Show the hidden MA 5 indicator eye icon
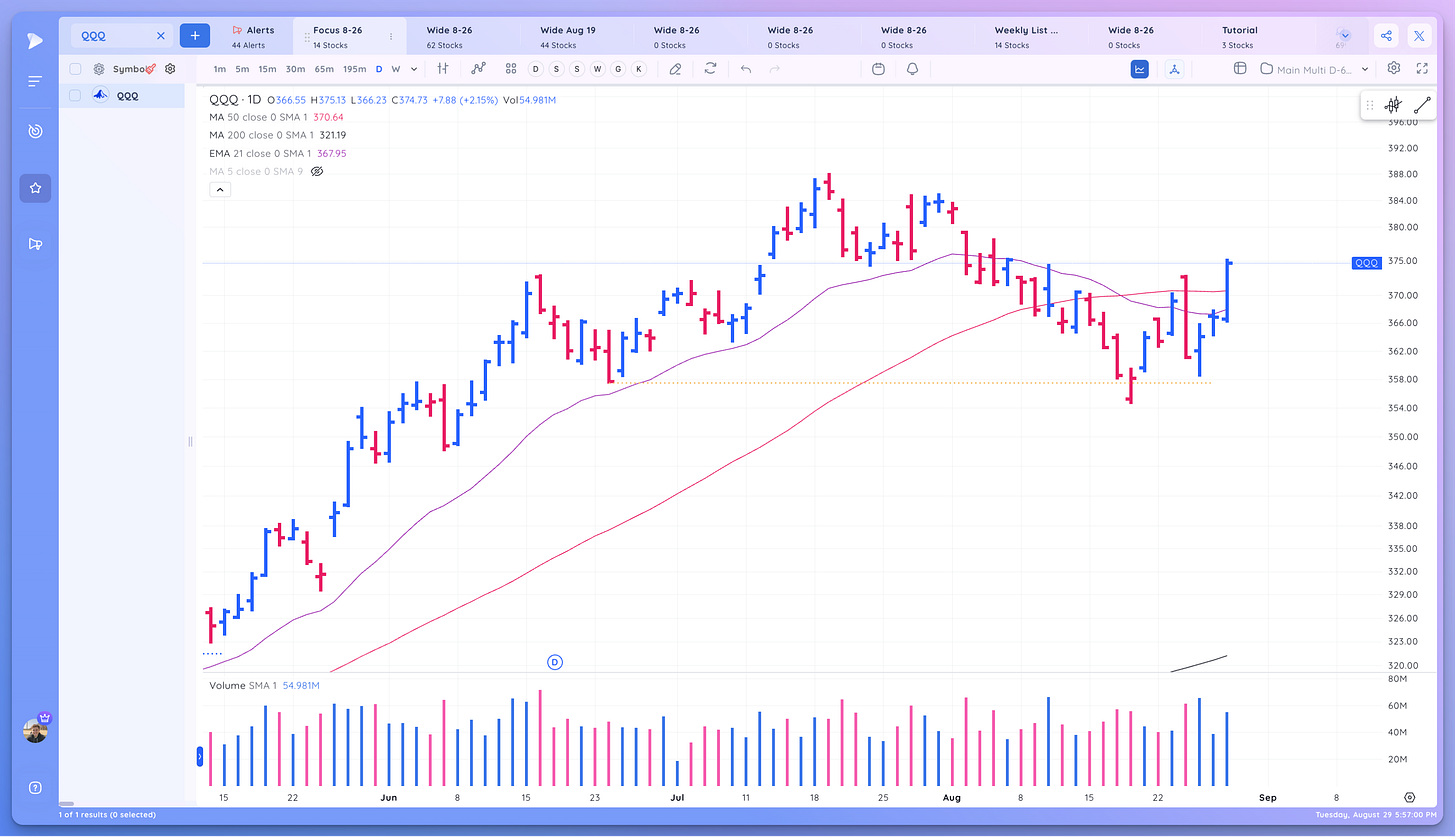Viewport: 1456px width, 837px height. tap(317, 172)
